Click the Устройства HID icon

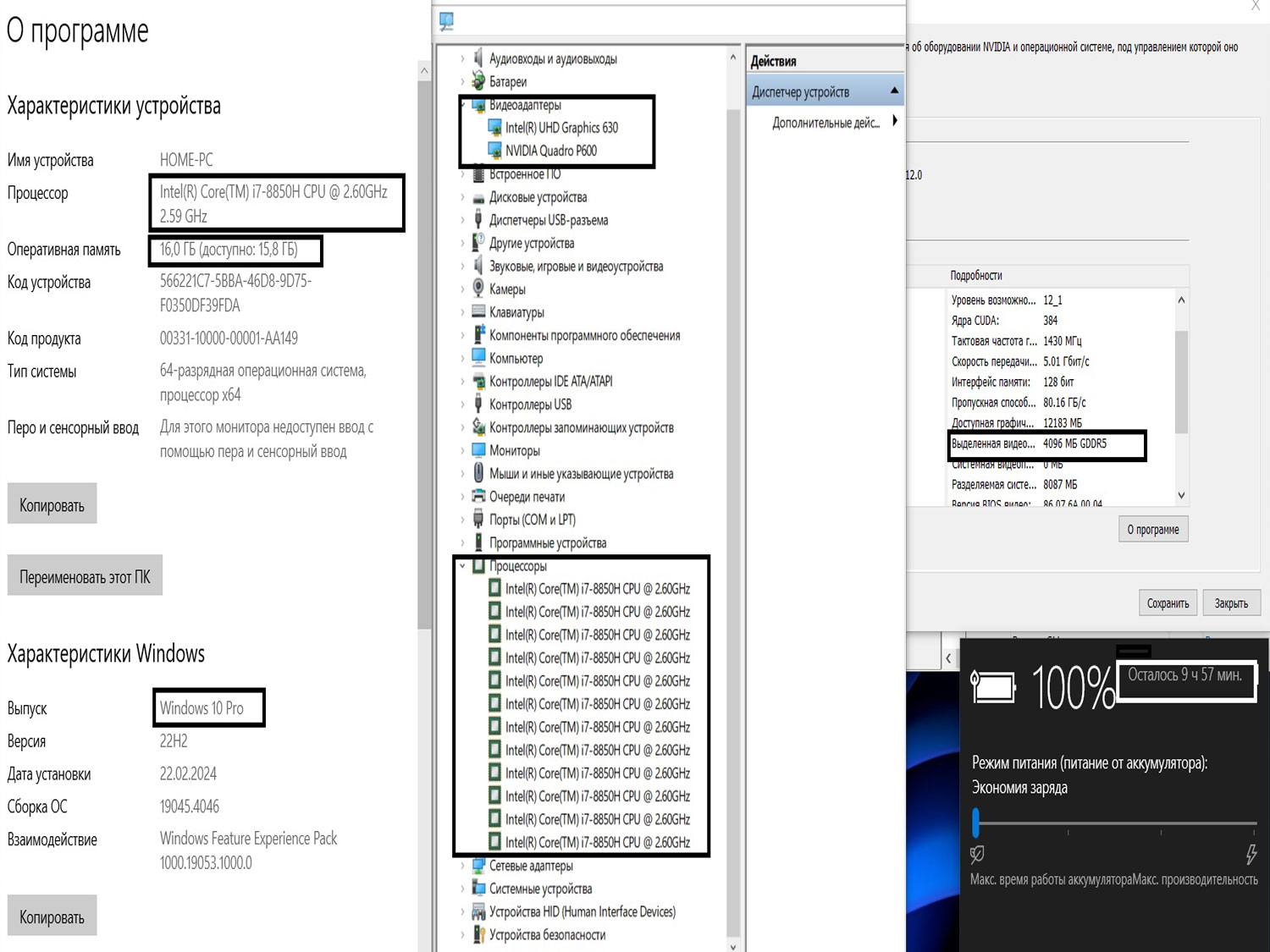(478, 911)
